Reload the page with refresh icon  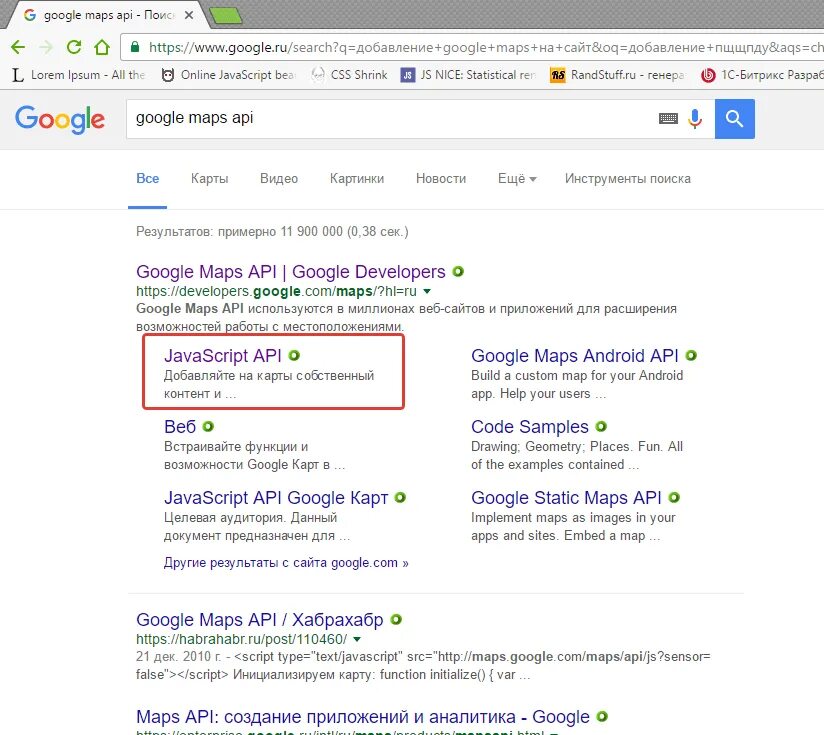click(74, 47)
